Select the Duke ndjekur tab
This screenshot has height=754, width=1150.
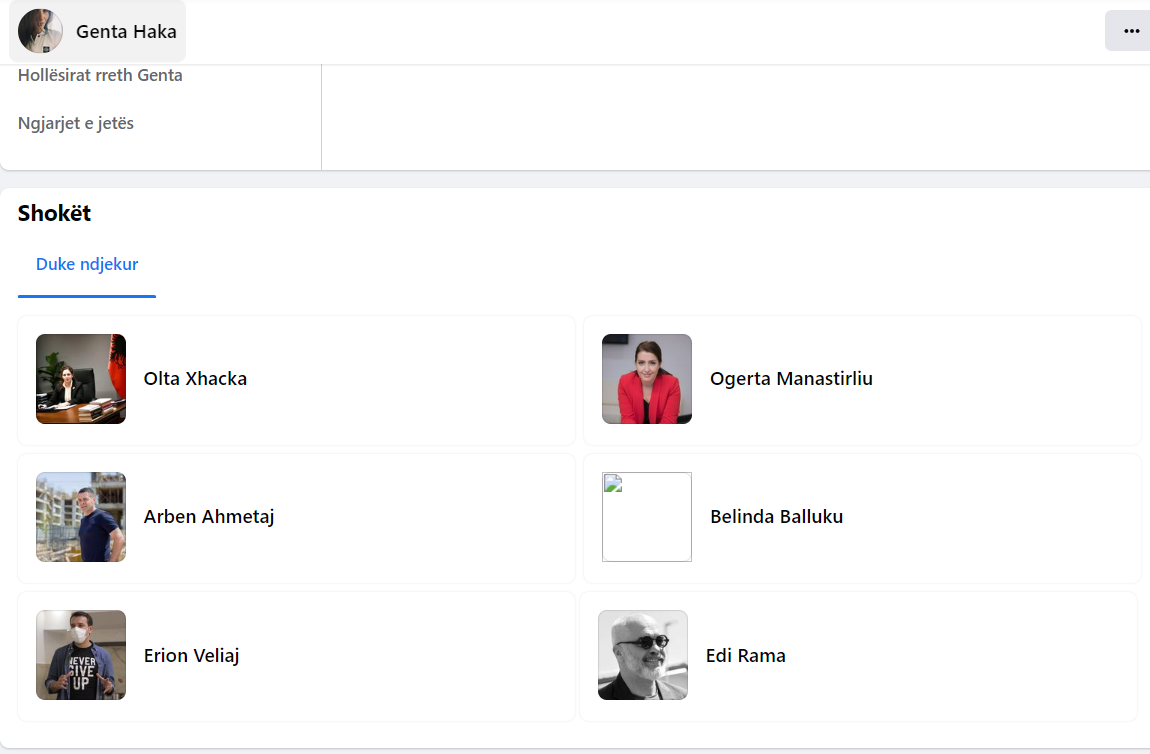[x=87, y=265]
